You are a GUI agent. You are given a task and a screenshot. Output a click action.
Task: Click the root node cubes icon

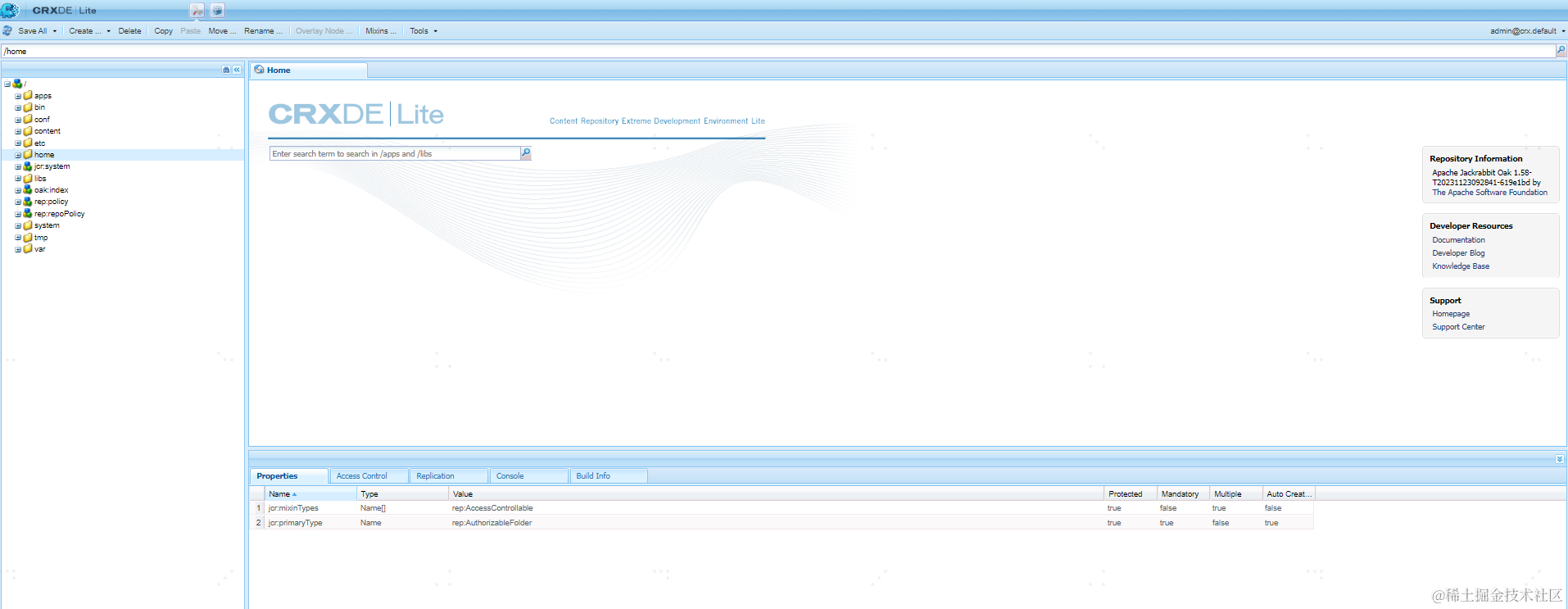(x=17, y=84)
